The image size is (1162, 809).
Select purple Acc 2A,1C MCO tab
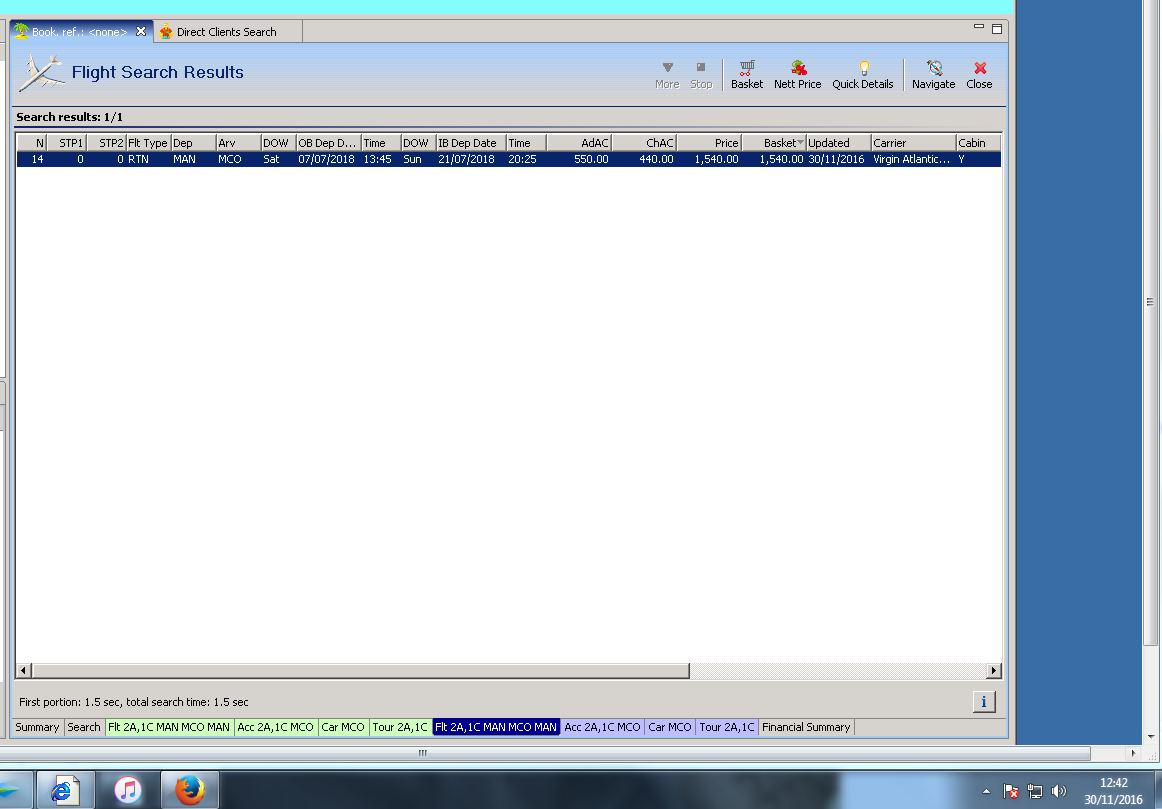602,727
